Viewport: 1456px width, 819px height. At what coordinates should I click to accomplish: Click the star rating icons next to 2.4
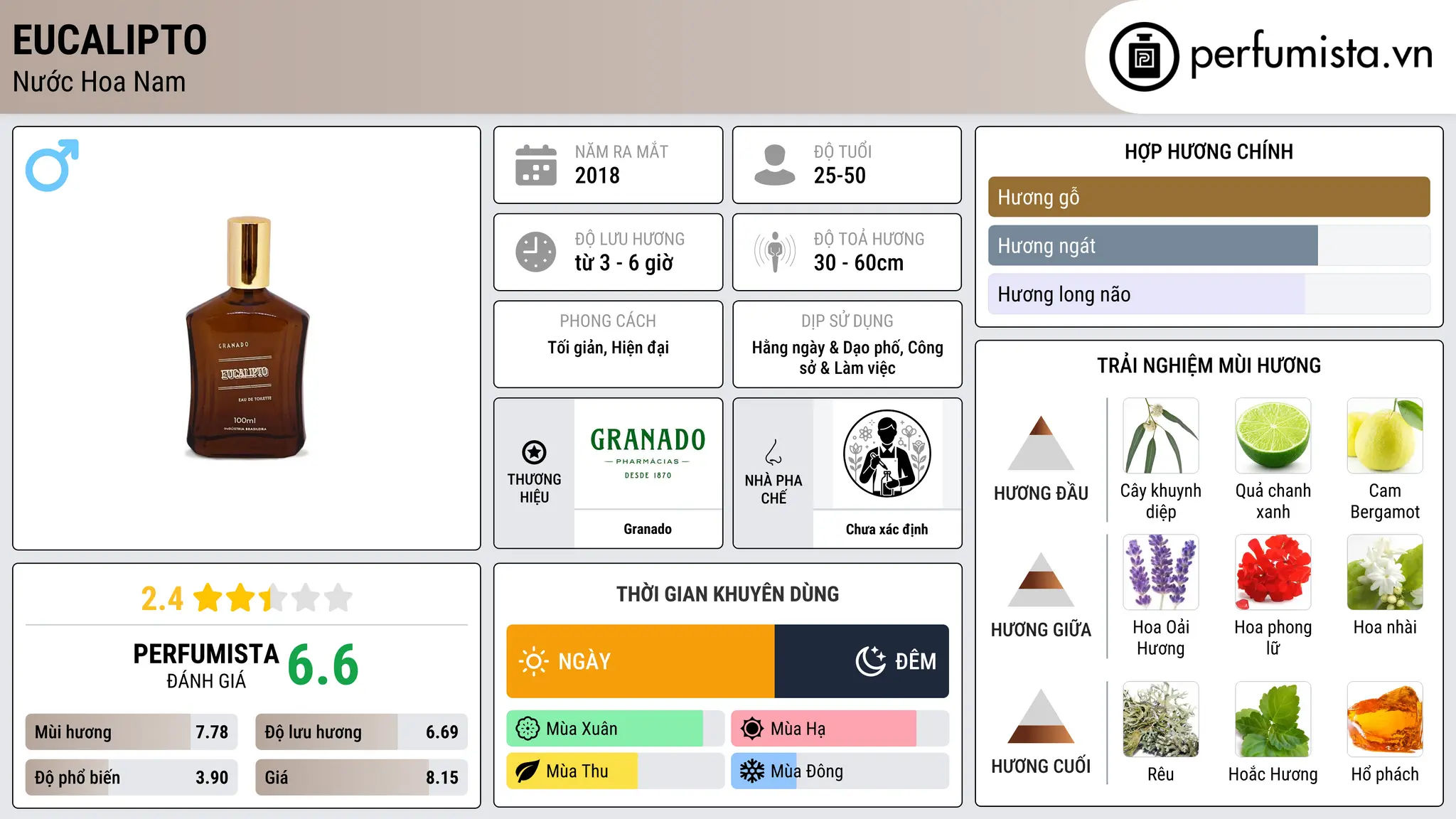(273, 598)
